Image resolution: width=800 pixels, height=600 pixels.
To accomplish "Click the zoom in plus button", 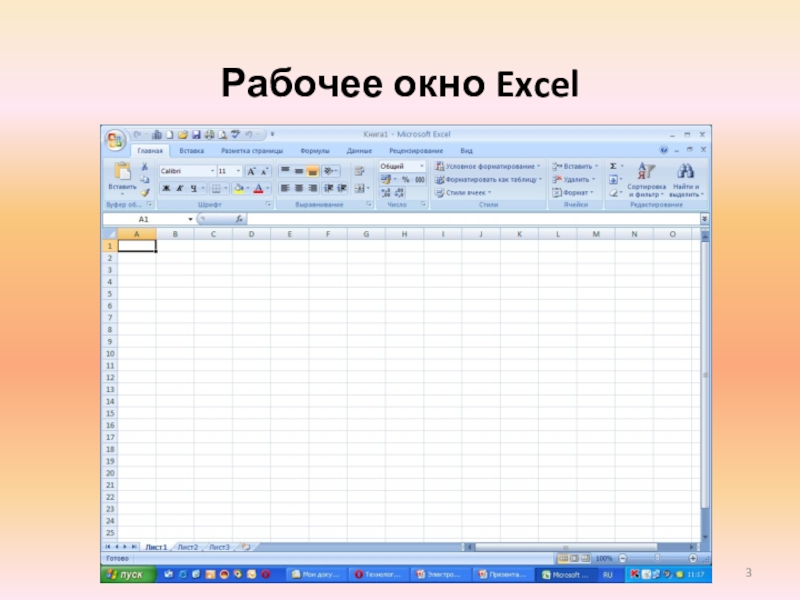I will tap(692, 558).
